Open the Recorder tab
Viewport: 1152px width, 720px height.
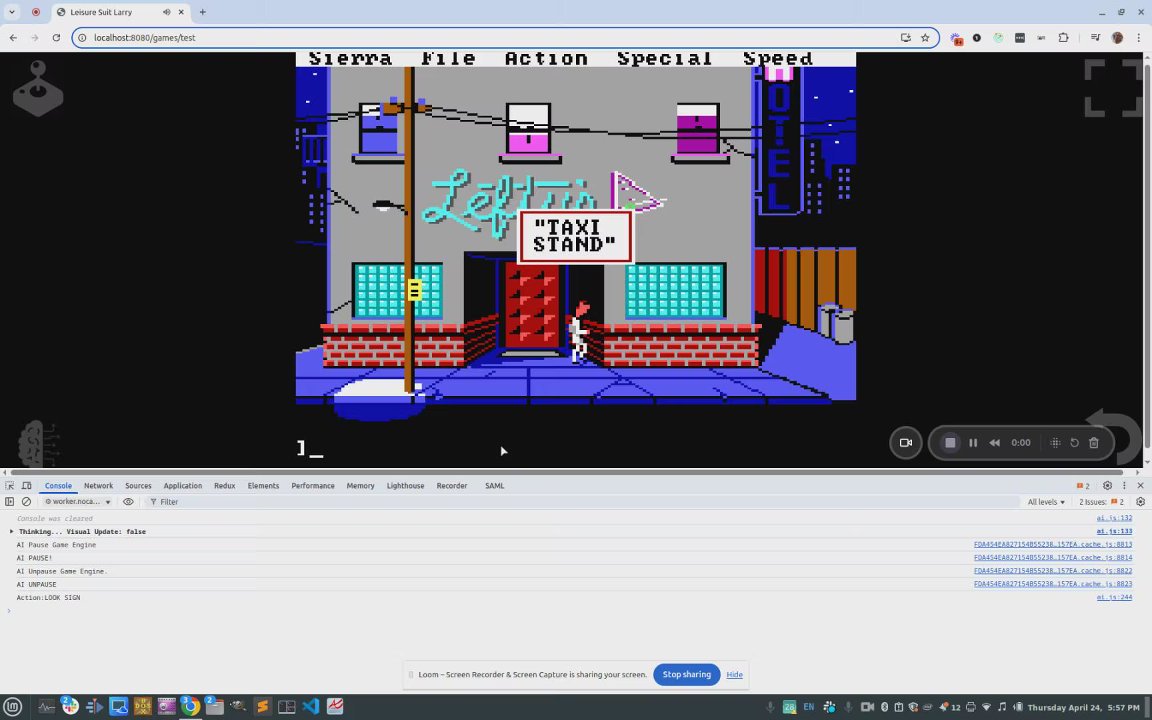(x=451, y=486)
